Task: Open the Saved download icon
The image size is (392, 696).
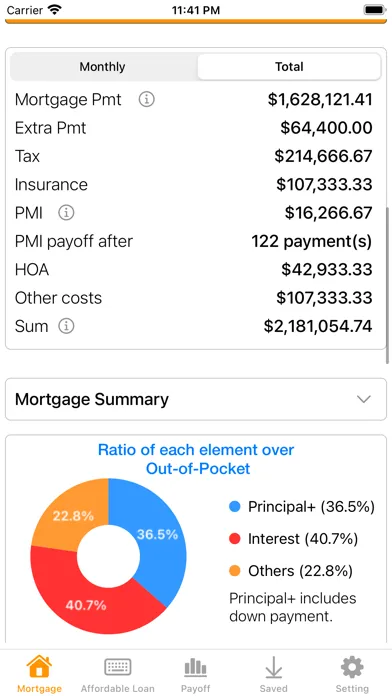Action: [273, 668]
